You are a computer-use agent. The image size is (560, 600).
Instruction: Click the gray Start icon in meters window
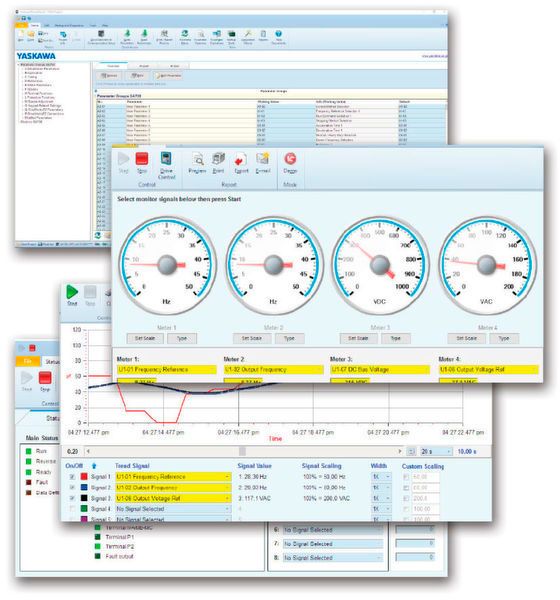123,159
